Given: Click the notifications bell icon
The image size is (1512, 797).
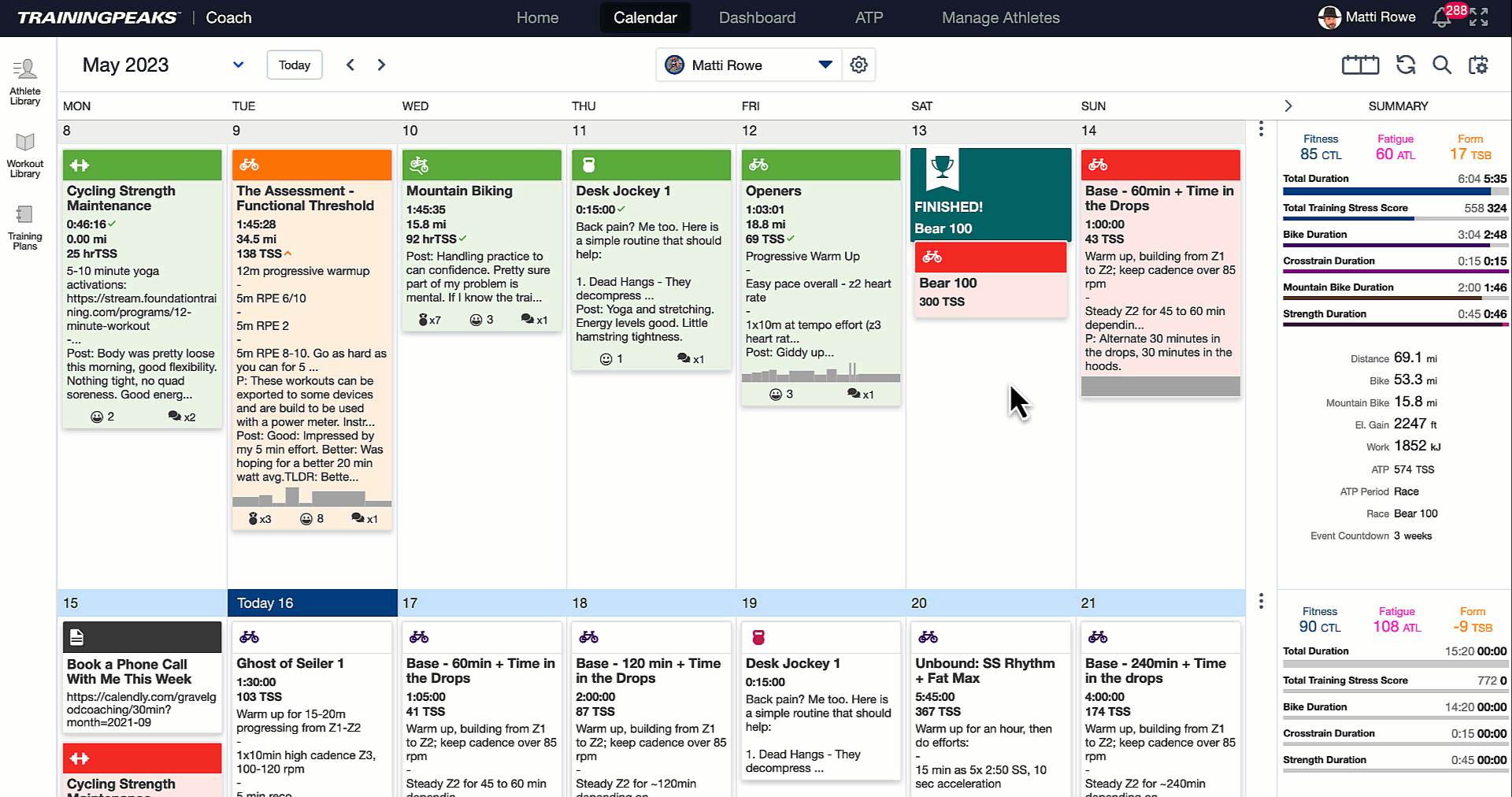Looking at the screenshot, I should [x=1441, y=18].
